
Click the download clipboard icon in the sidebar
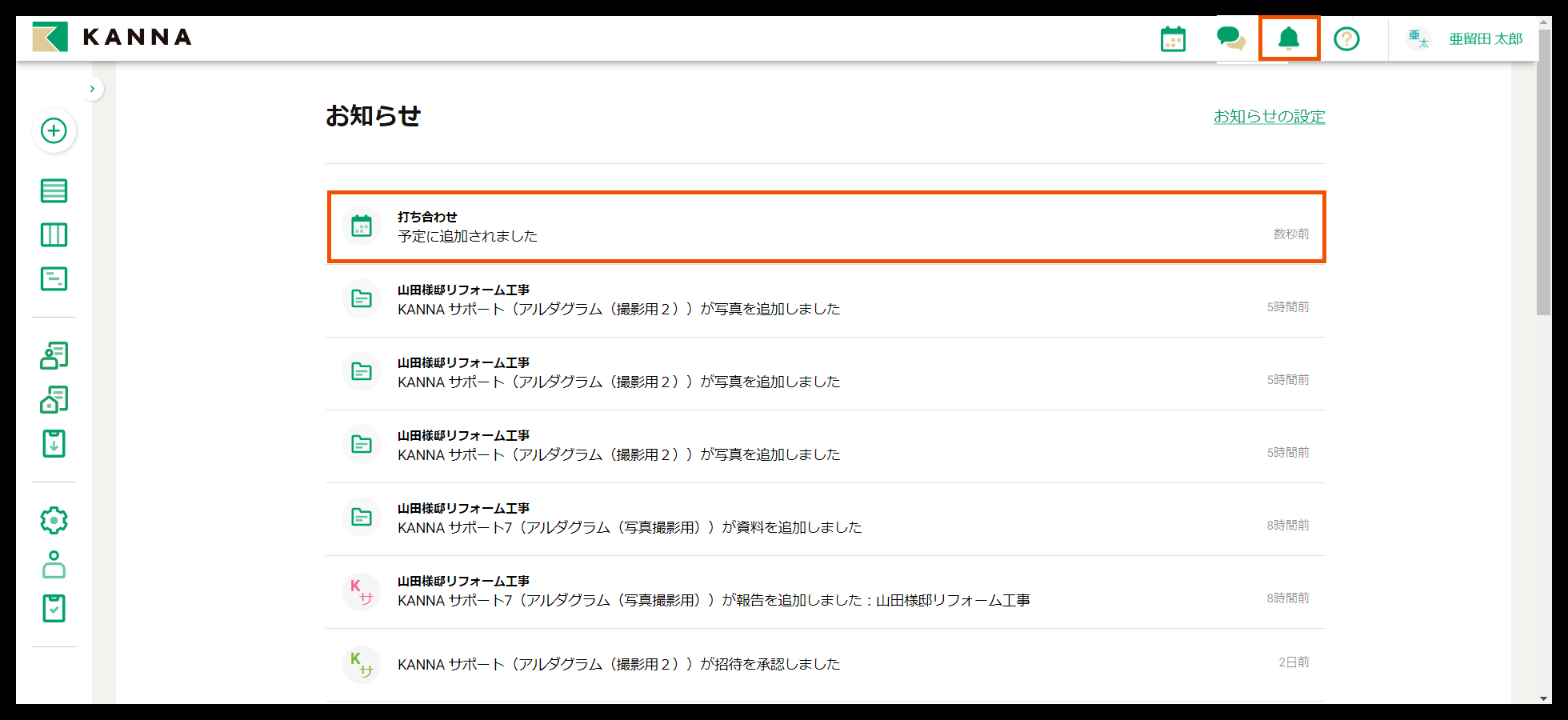pyautogui.click(x=53, y=442)
